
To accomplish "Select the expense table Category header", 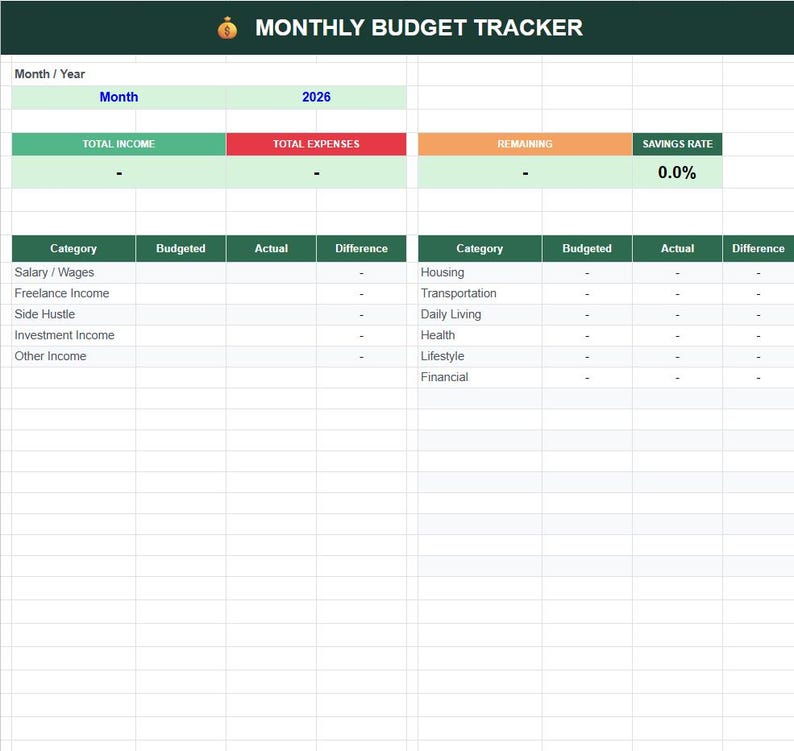I will click(480, 249).
